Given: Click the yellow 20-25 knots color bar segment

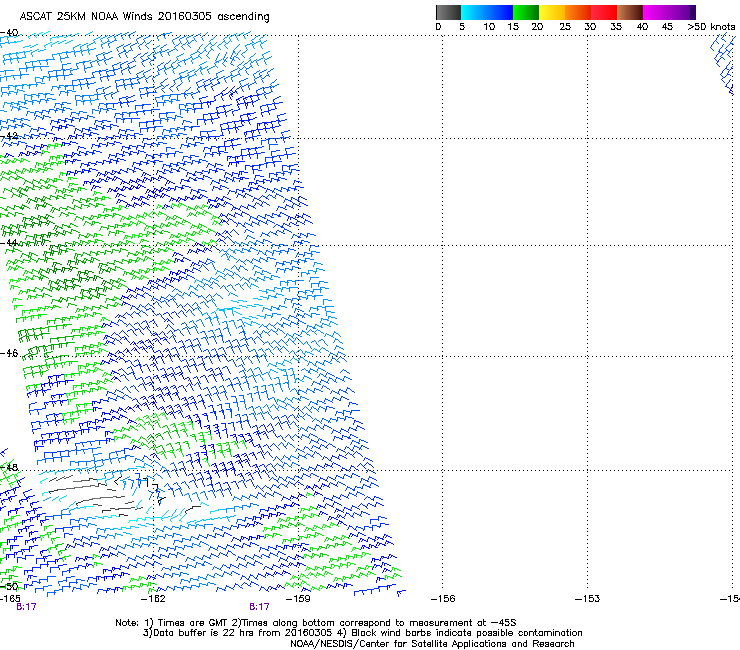Looking at the screenshot, I should point(552,12).
